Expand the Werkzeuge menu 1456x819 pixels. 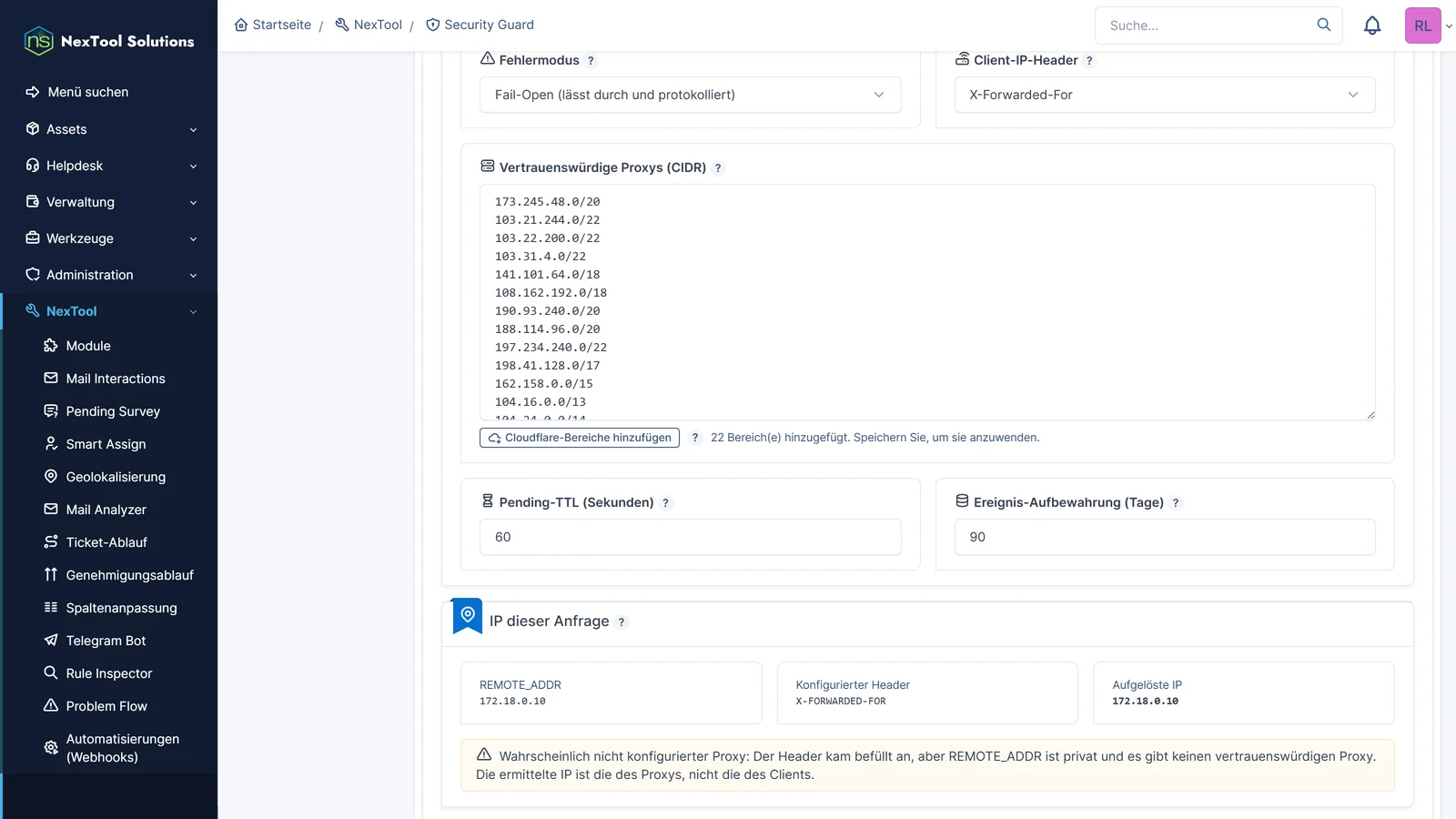(109, 238)
